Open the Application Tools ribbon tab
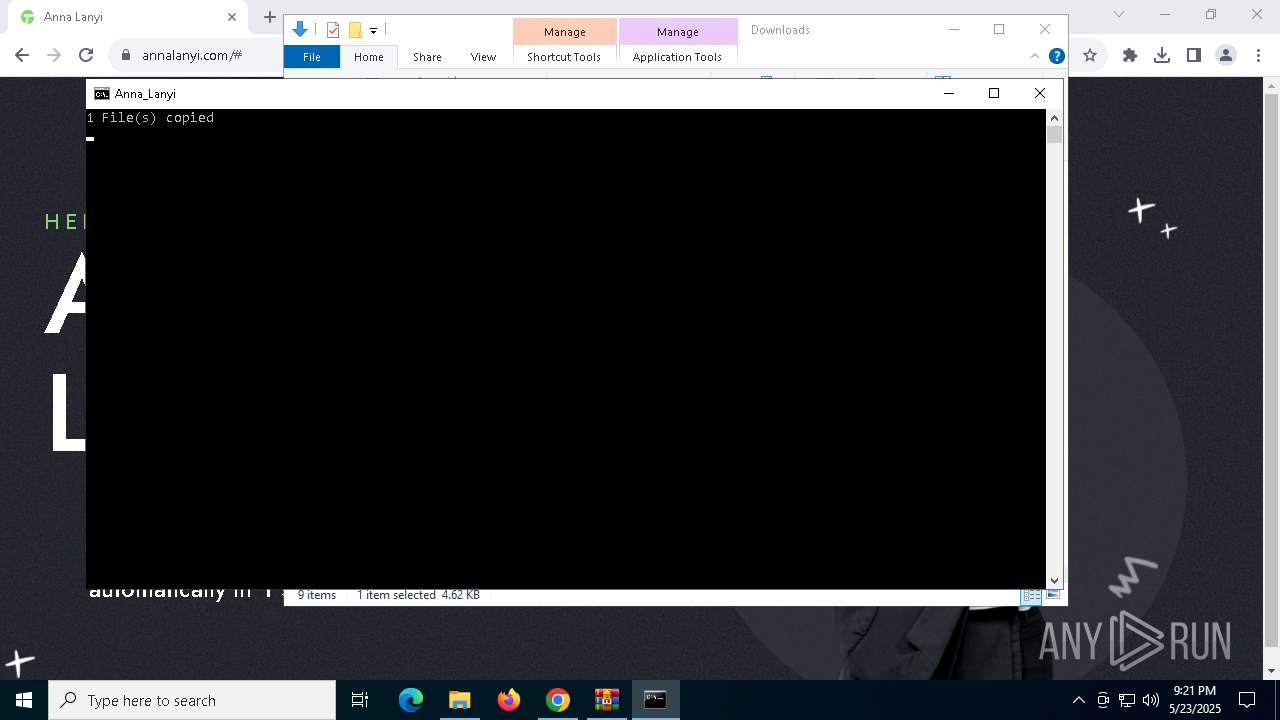This screenshot has height=720, width=1280. (x=677, y=57)
